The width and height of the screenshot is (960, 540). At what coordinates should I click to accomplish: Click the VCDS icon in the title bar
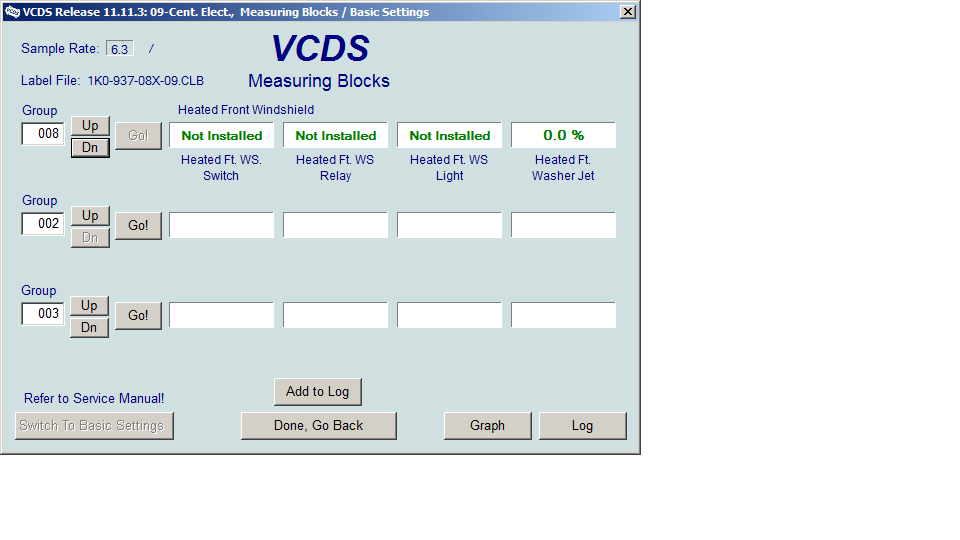[12, 12]
